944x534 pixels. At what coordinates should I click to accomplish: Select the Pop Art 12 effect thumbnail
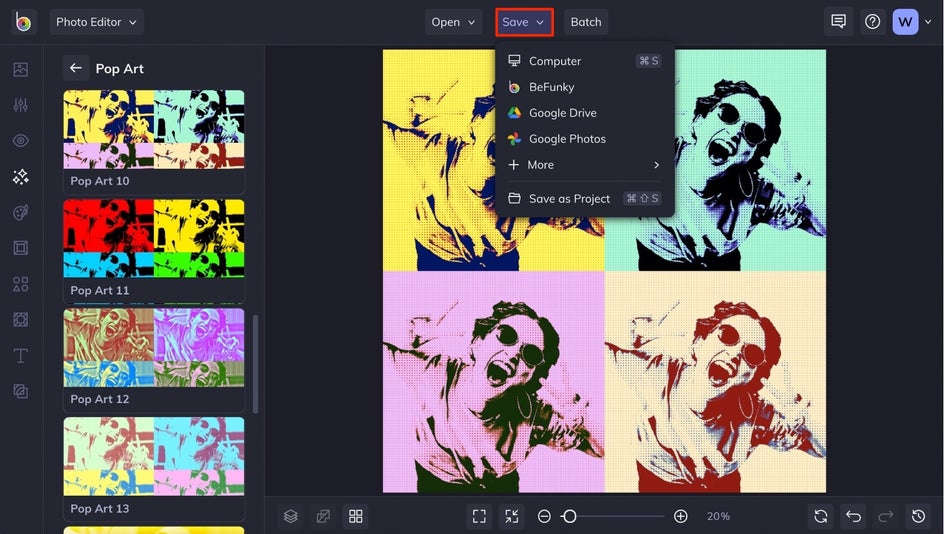tap(154, 347)
